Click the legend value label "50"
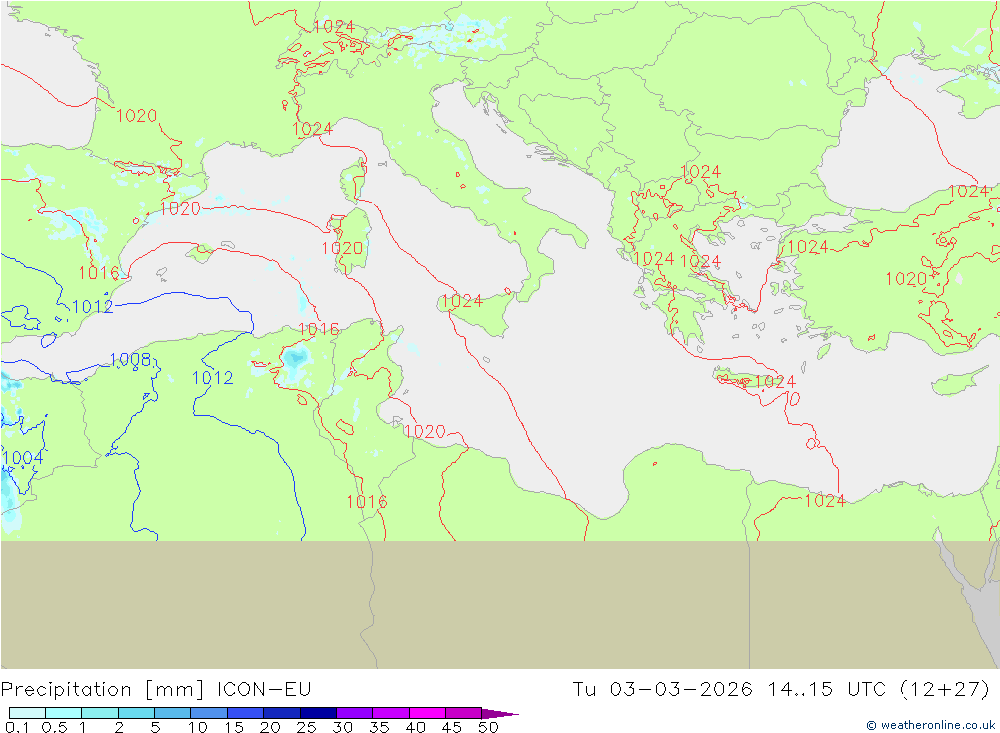The width and height of the screenshot is (1000, 733). coord(488,727)
